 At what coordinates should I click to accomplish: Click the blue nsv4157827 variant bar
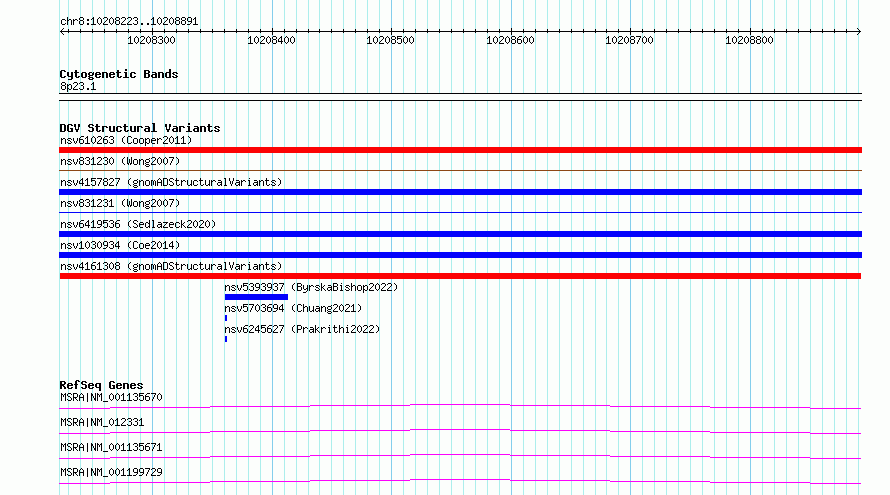(460, 192)
